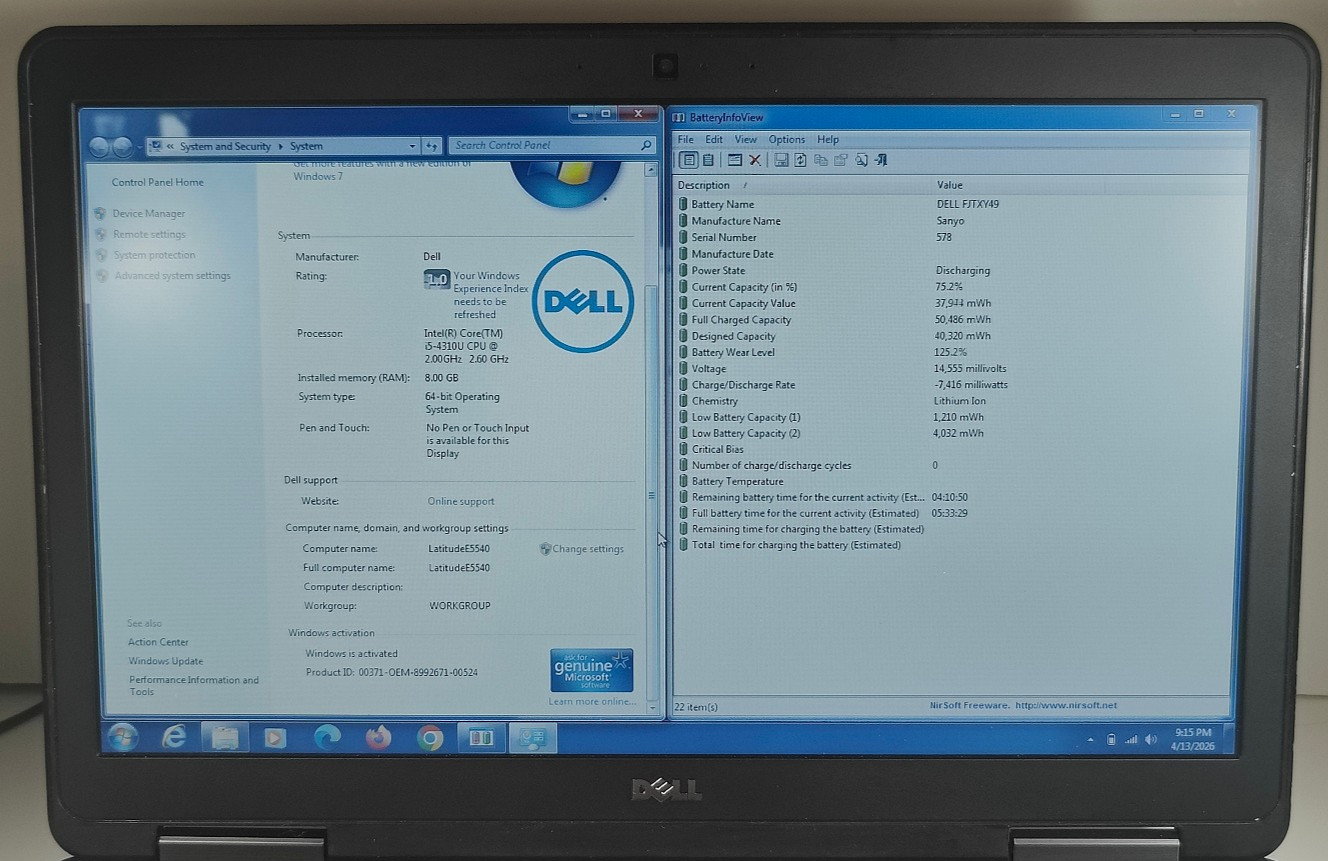Open Options menu in BatteryInfoView
The height and width of the screenshot is (861, 1328).
786,140
